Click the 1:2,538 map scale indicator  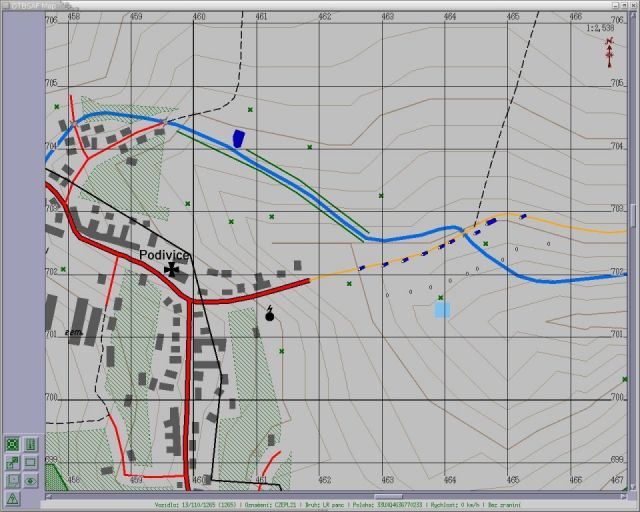(602, 28)
